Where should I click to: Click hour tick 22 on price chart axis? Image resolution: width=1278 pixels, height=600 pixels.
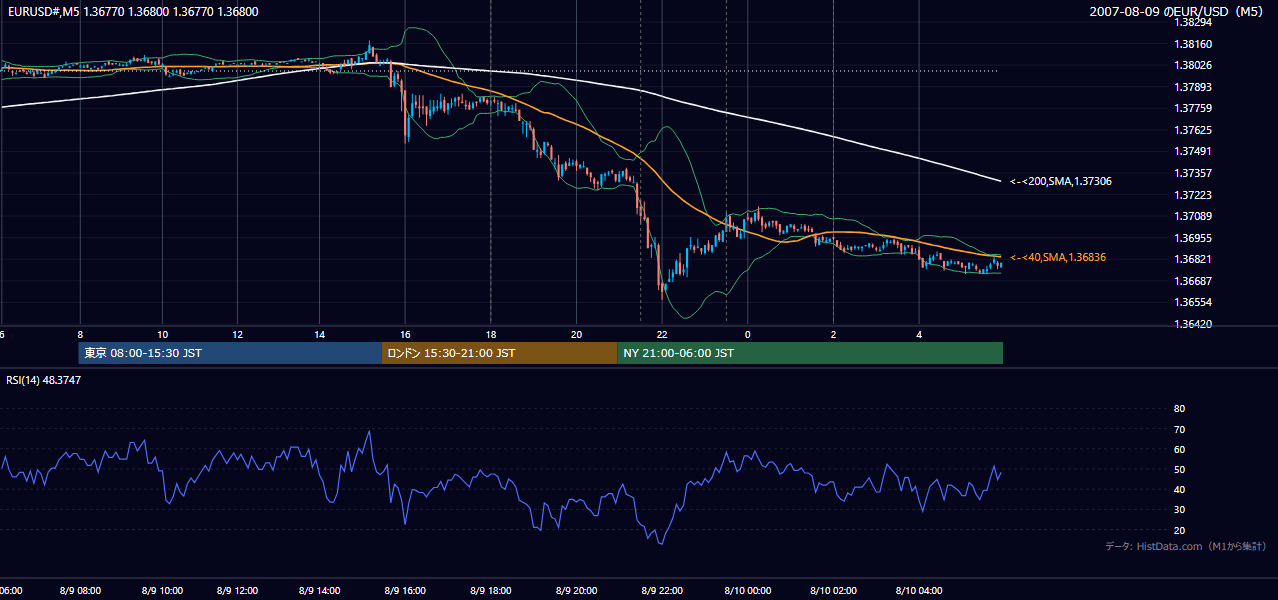662,334
